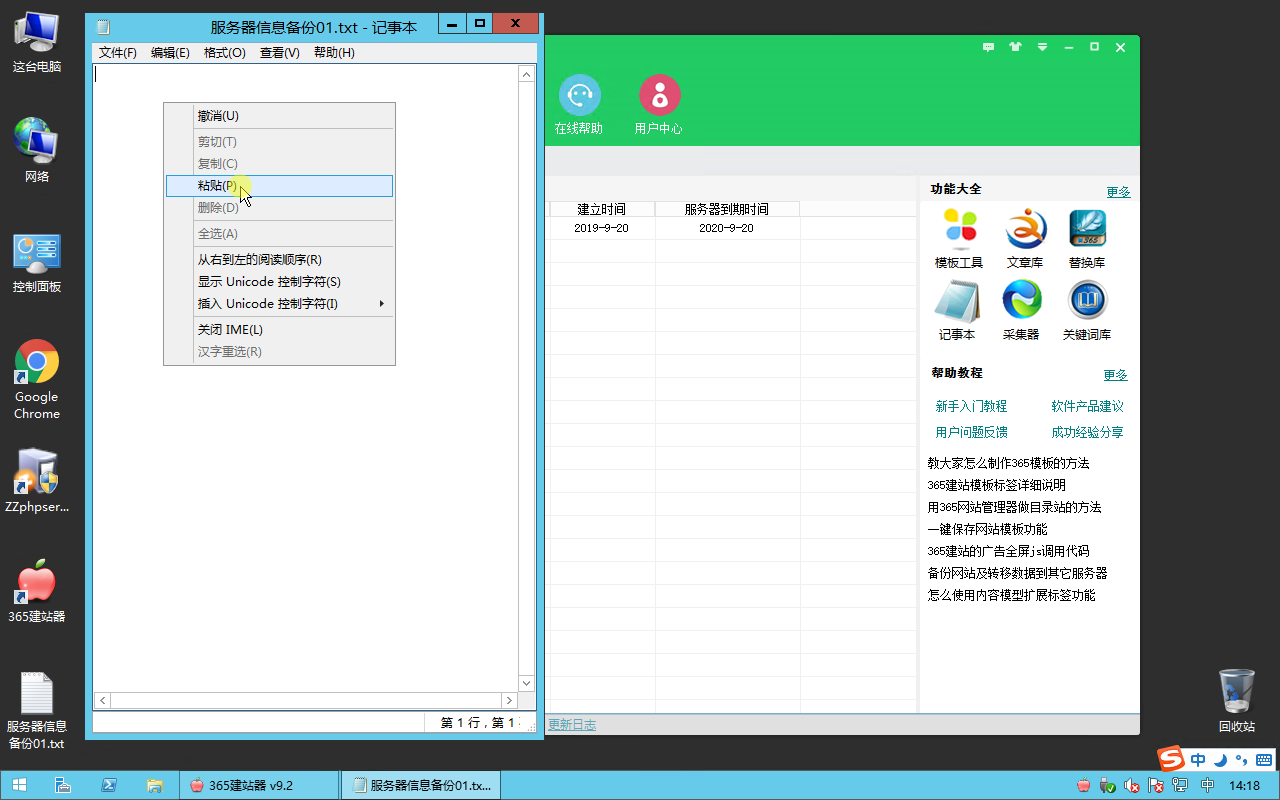Select 回收站 desktop icon
The width and height of the screenshot is (1280, 800).
[1237, 700]
